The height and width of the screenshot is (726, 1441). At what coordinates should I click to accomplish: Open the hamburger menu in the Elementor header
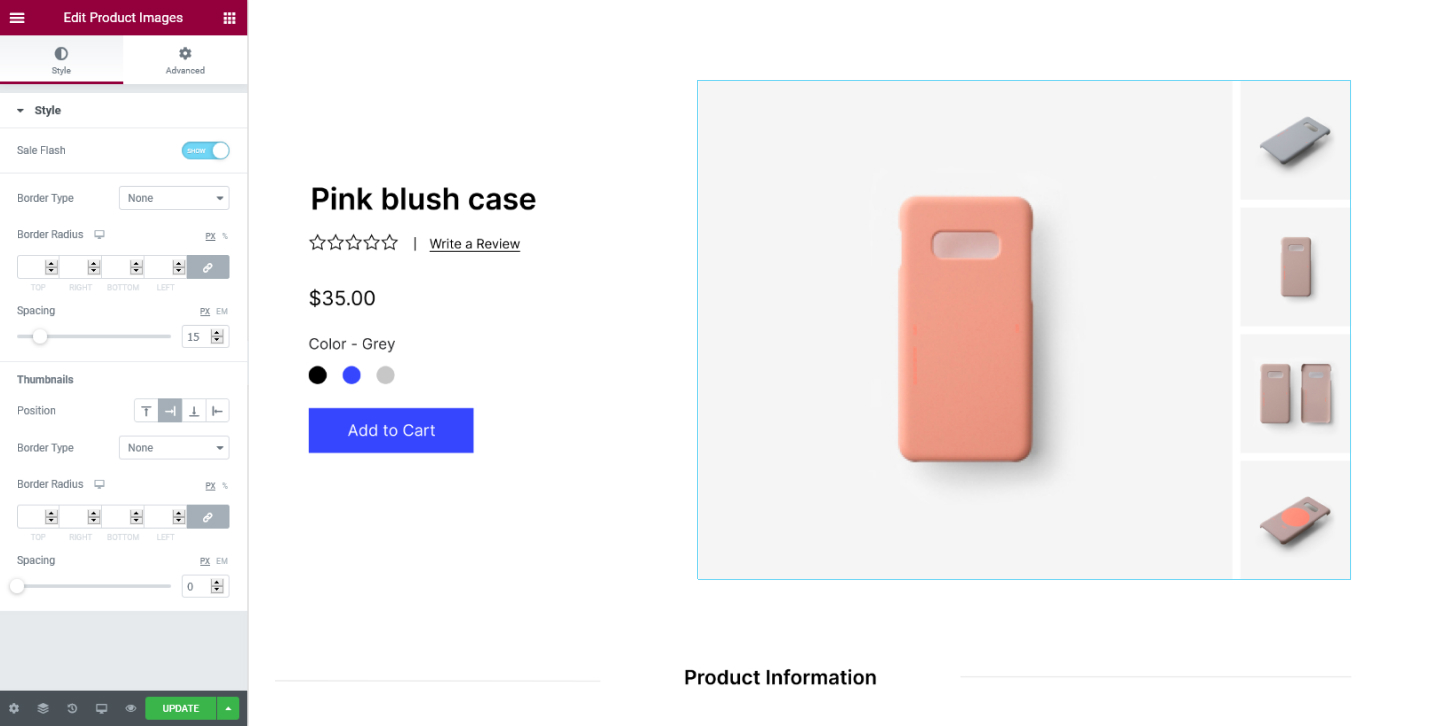pos(17,18)
